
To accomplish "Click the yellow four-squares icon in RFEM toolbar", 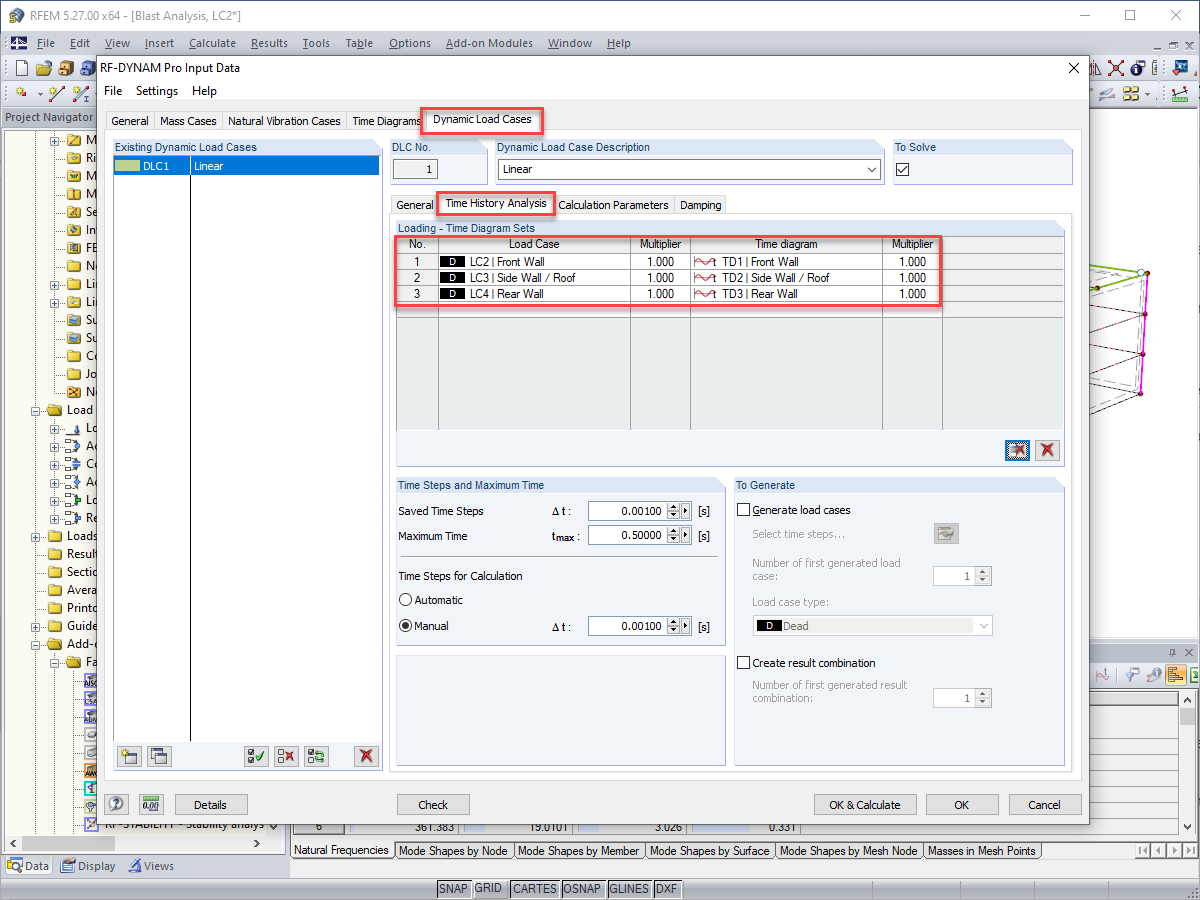I will tap(1131, 93).
